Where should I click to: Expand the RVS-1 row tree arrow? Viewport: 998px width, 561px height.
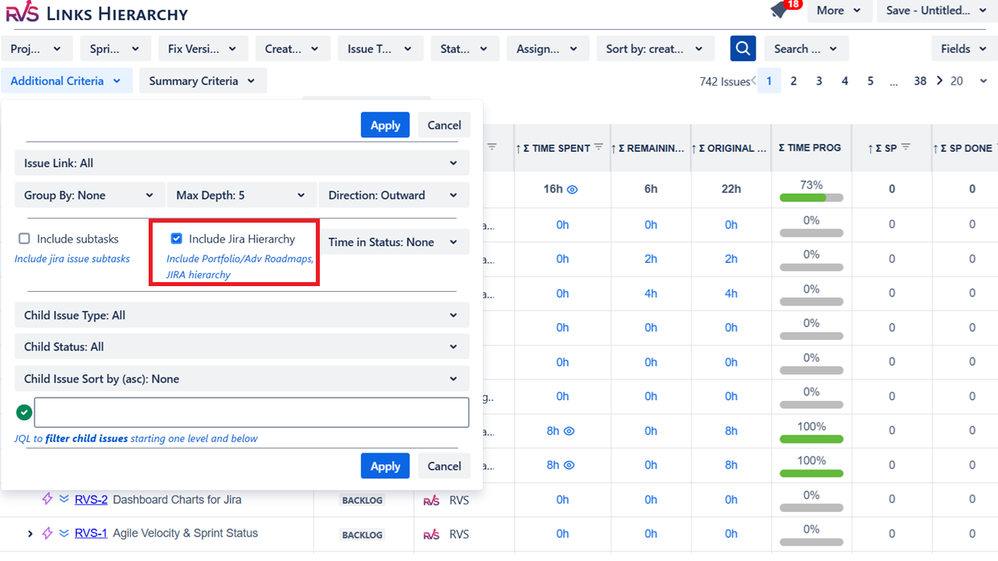click(x=29, y=534)
